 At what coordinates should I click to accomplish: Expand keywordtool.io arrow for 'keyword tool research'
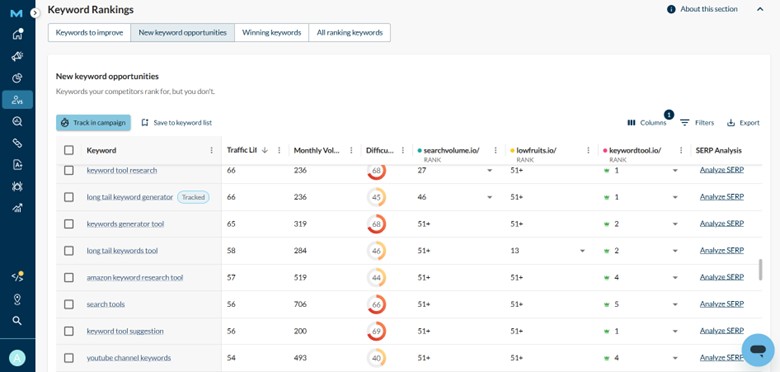tap(675, 171)
